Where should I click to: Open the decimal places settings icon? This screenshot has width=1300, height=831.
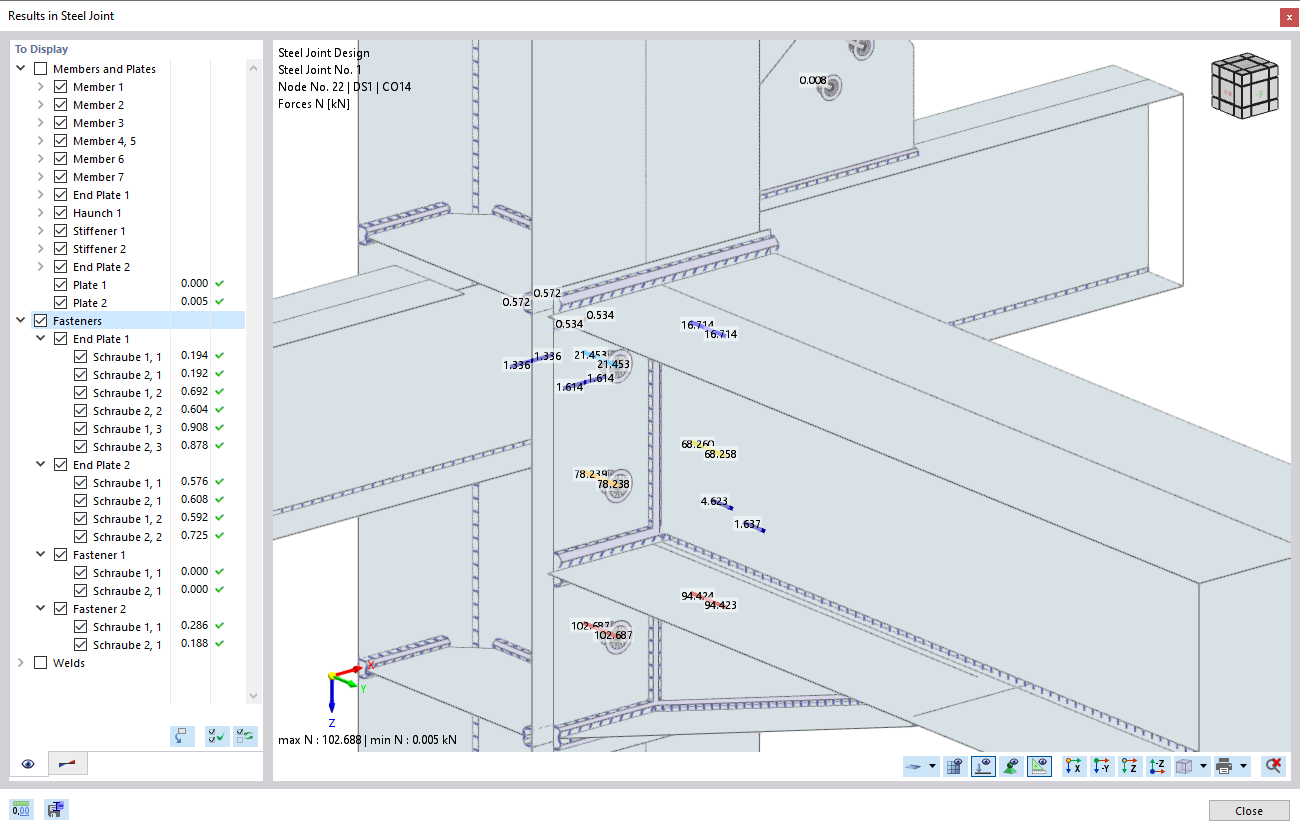click(21, 809)
